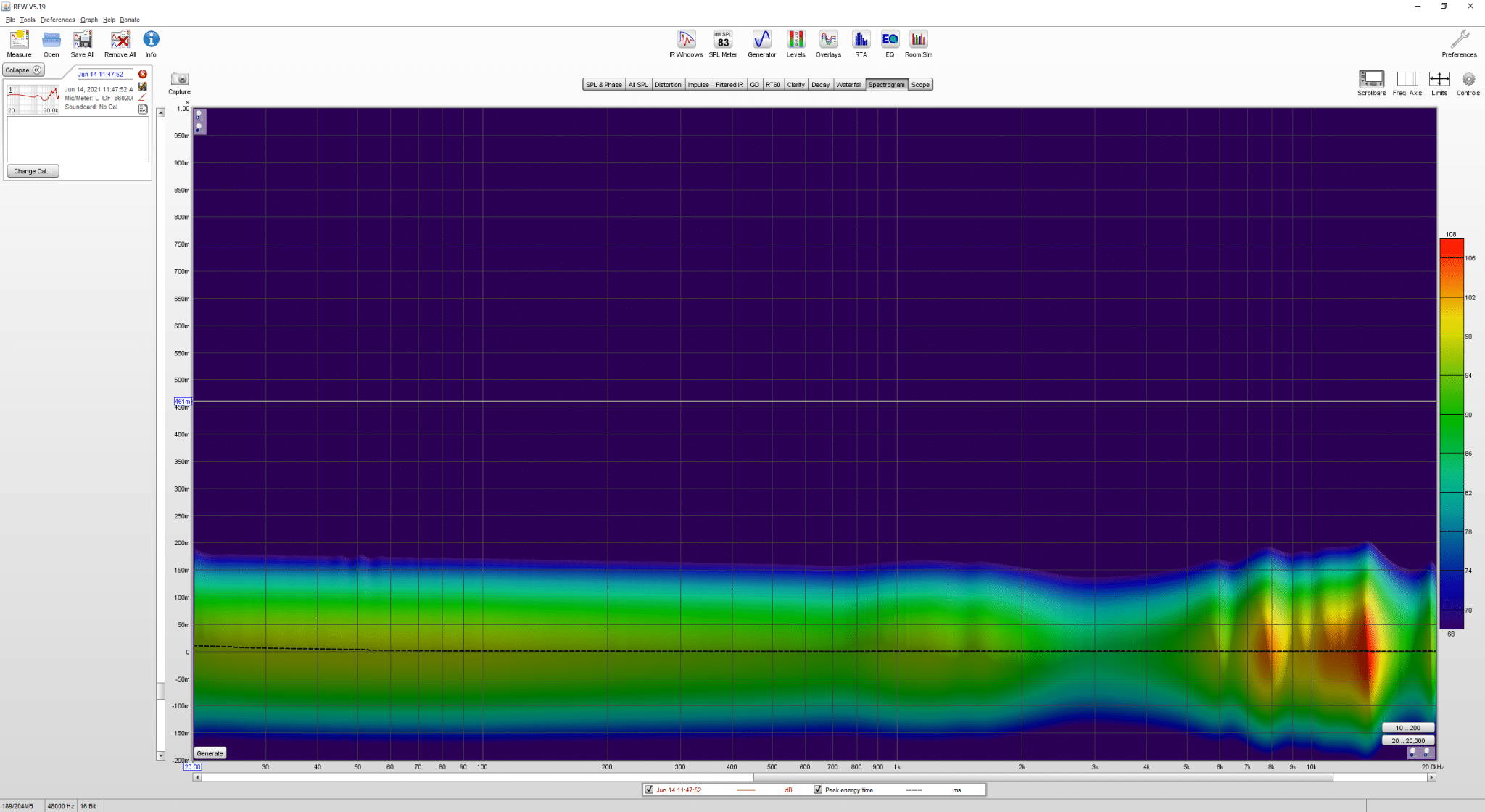Switch to Scope tab

[x=920, y=85]
